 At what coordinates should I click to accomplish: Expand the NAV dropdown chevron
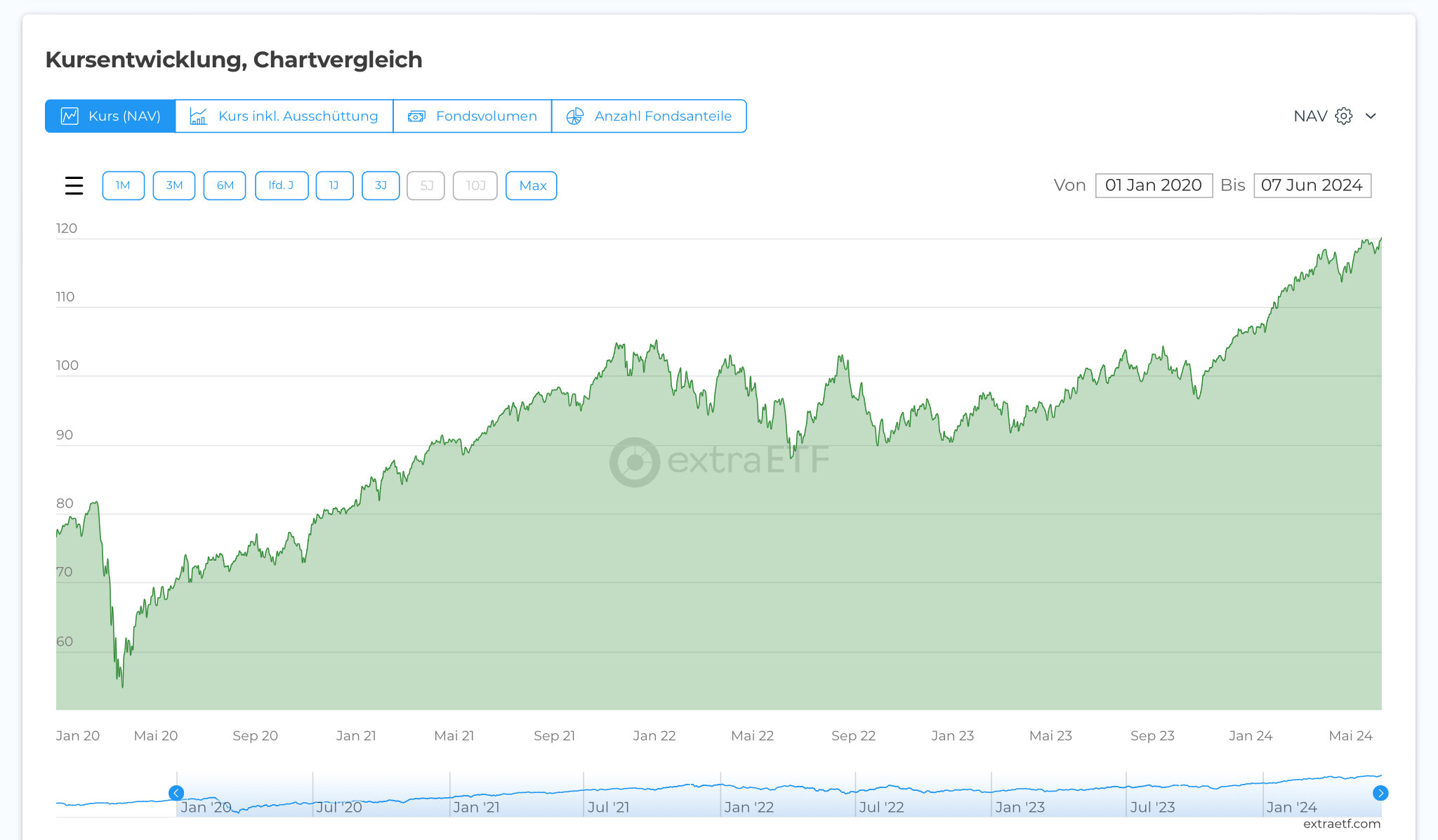coord(1371,116)
